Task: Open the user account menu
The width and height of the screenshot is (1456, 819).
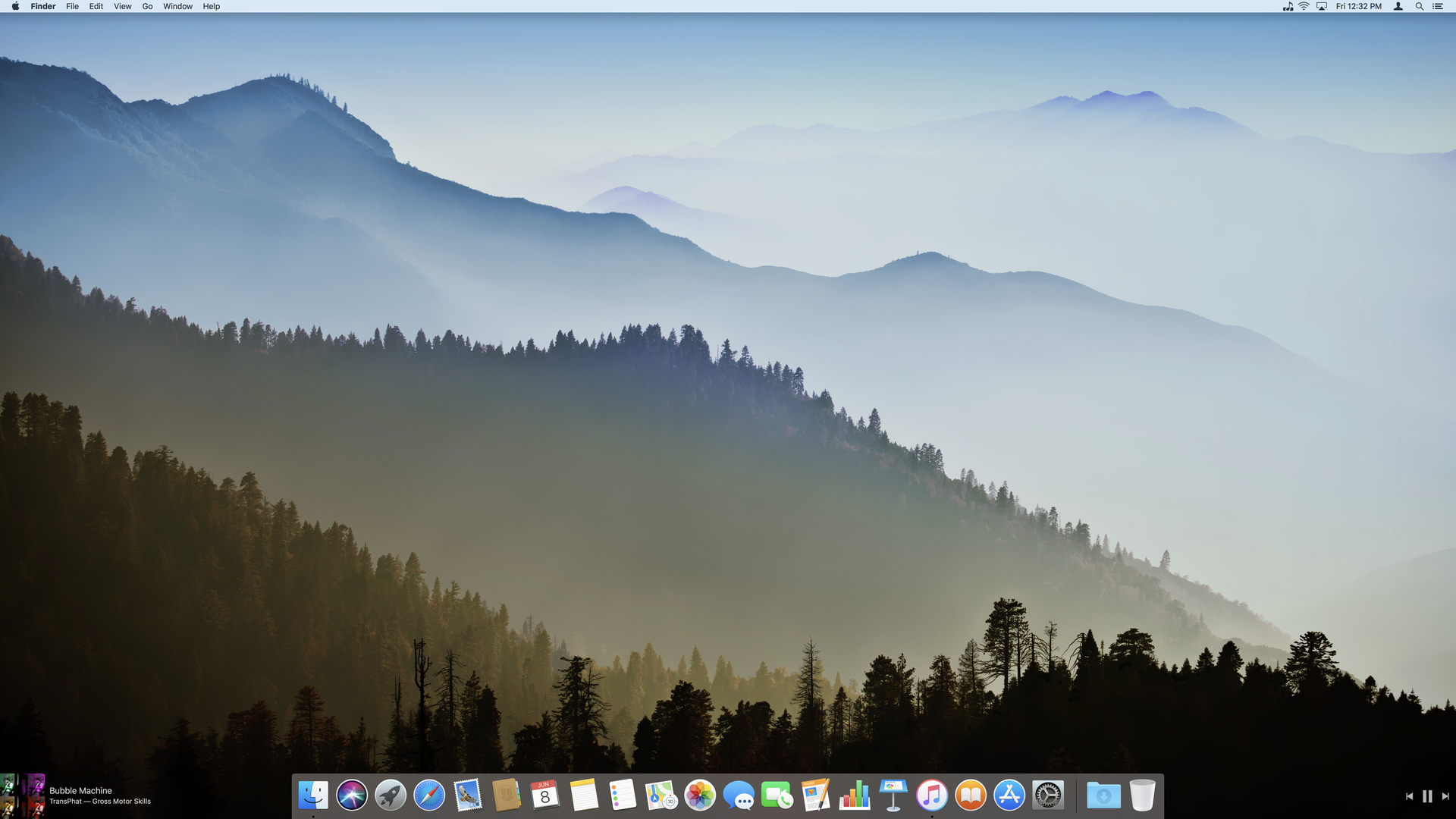Action: (x=1398, y=6)
